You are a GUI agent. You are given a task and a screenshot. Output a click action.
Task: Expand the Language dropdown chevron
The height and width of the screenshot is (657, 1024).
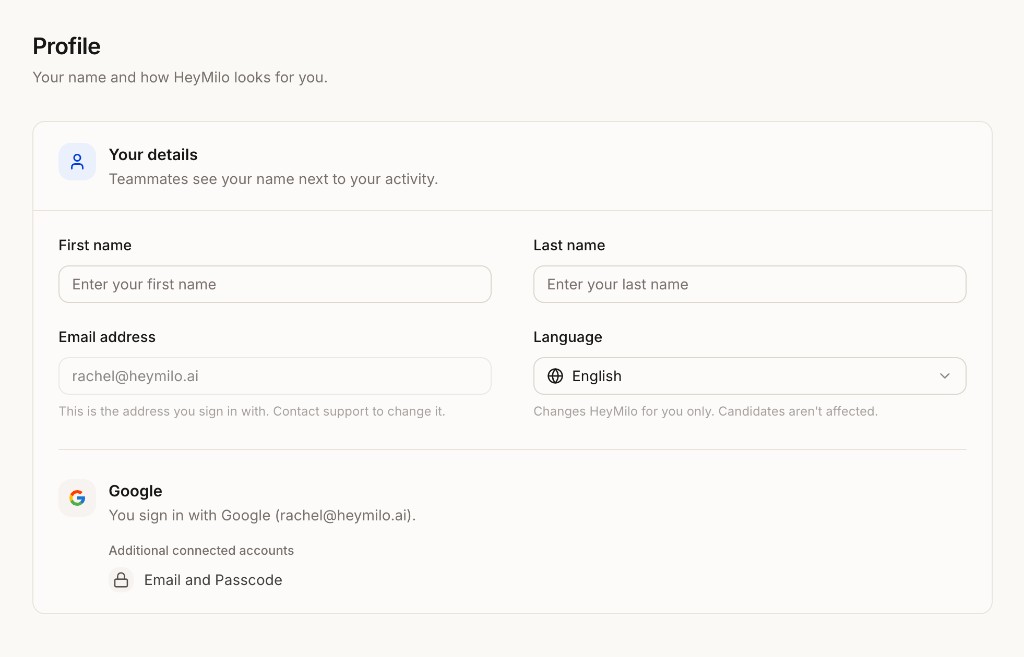tap(944, 376)
